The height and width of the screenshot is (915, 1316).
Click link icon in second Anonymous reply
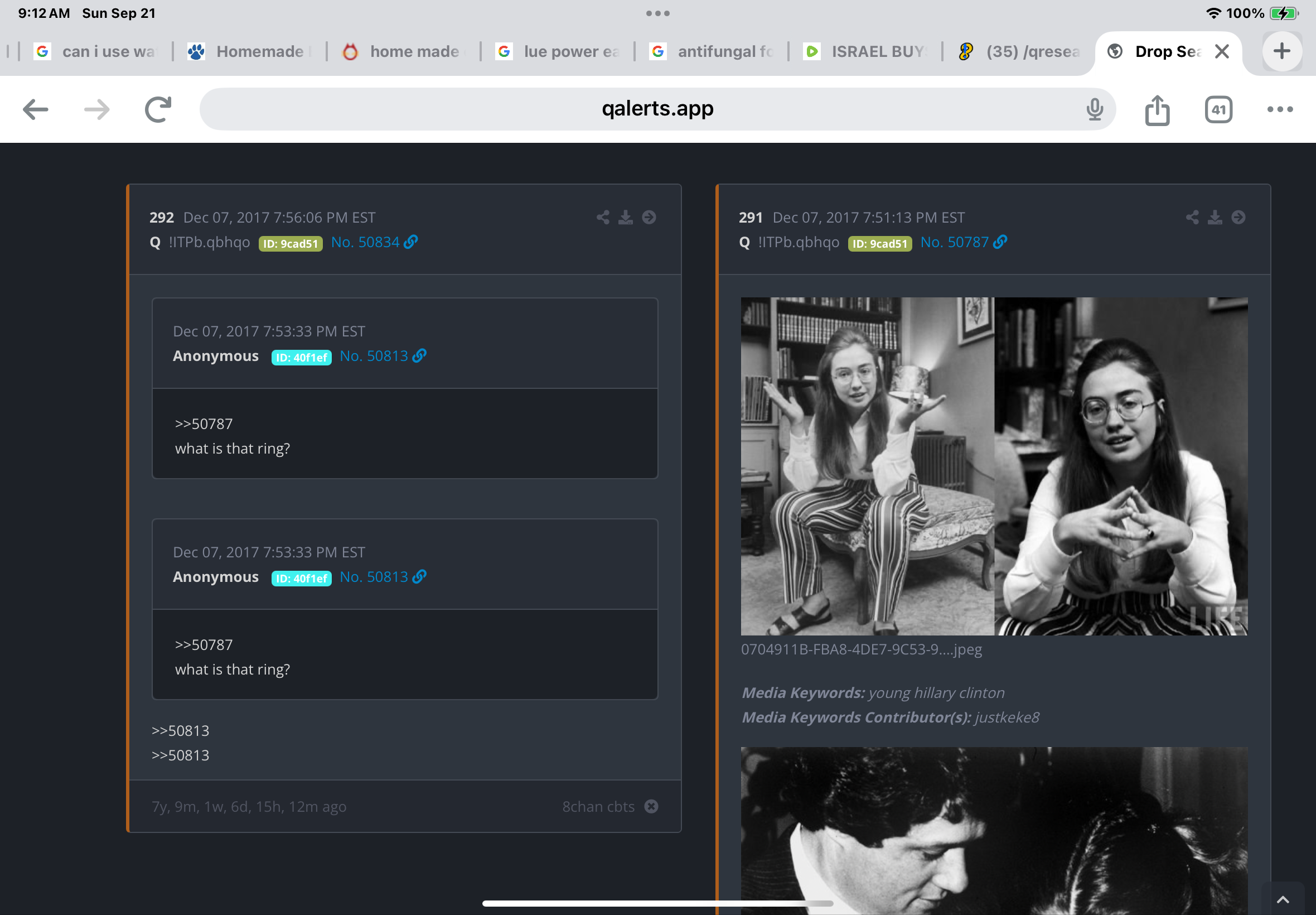pyautogui.click(x=419, y=576)
